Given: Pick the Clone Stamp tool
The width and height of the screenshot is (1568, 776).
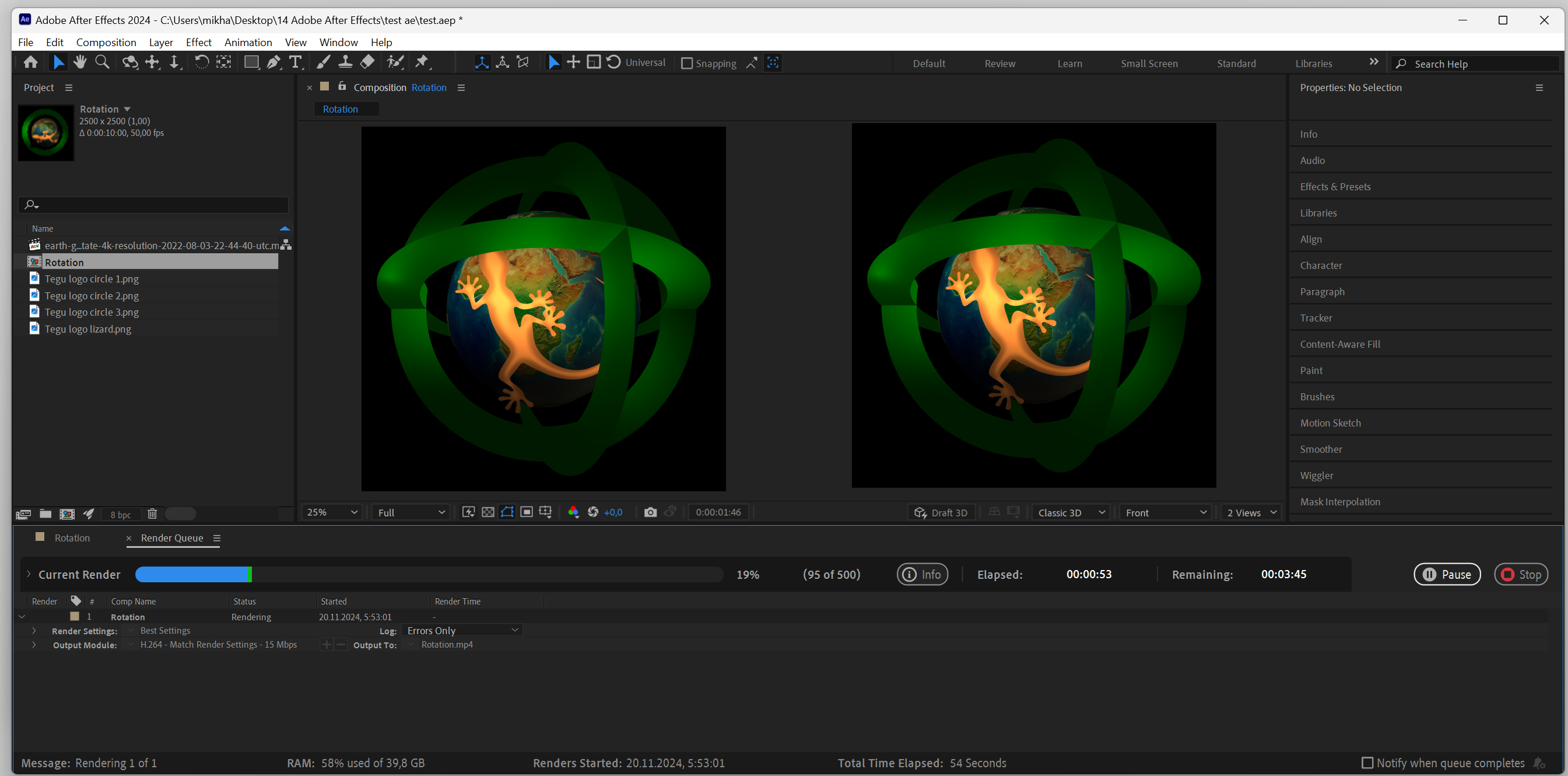Looking at the screenshot, I should (345, 62).
